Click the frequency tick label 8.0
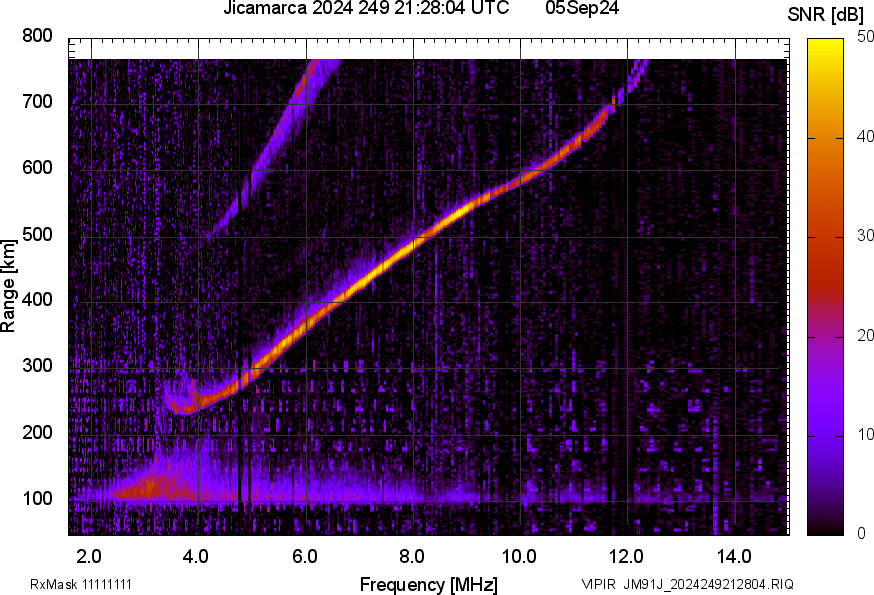Screen dimensions: 874x595 412,557
